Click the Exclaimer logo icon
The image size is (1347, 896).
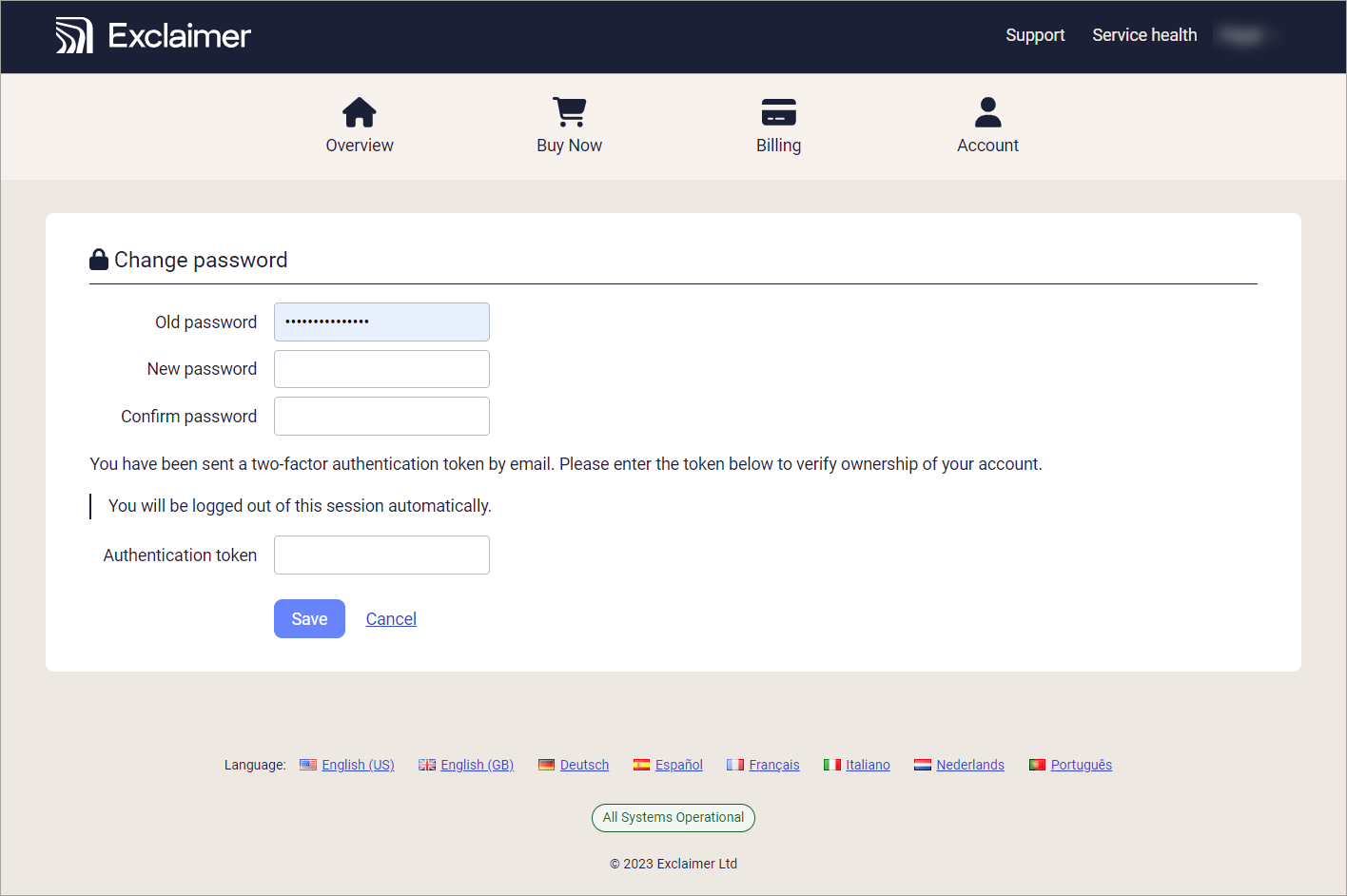pyautogui.click(x=74, y=36)
